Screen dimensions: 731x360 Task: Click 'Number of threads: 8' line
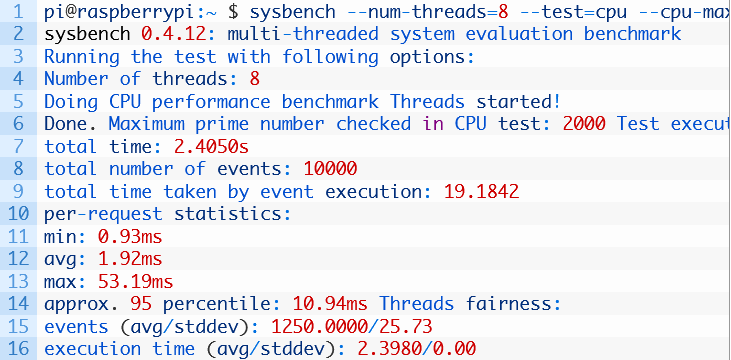pos(152,79)
